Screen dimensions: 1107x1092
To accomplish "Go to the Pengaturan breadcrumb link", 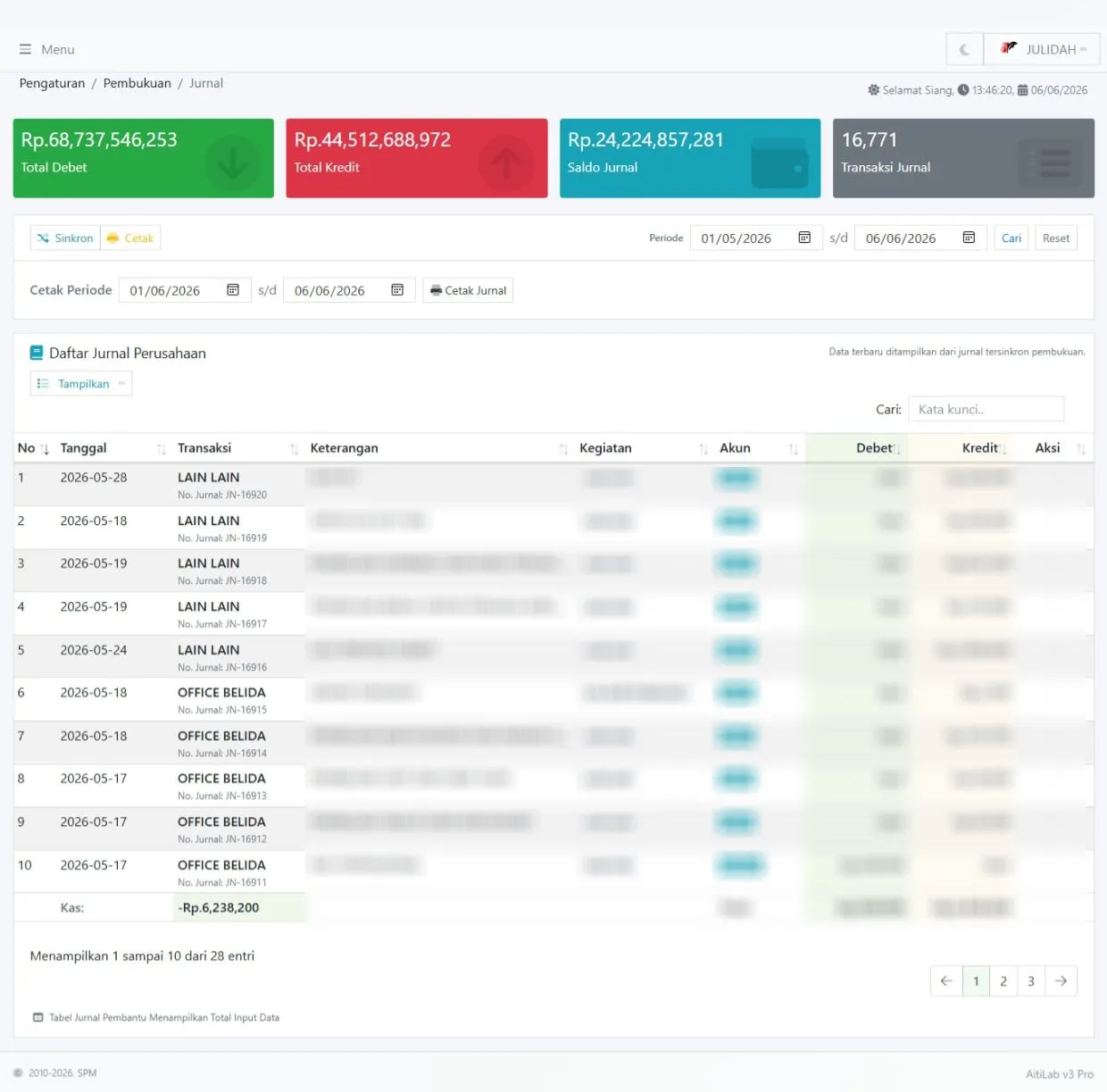I will (52, 83).
